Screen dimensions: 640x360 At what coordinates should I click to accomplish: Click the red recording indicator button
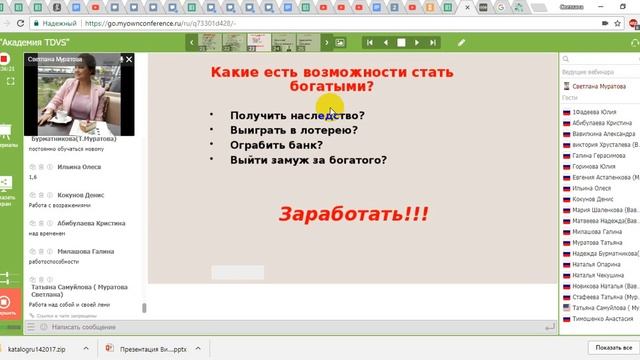pos(4,59)
